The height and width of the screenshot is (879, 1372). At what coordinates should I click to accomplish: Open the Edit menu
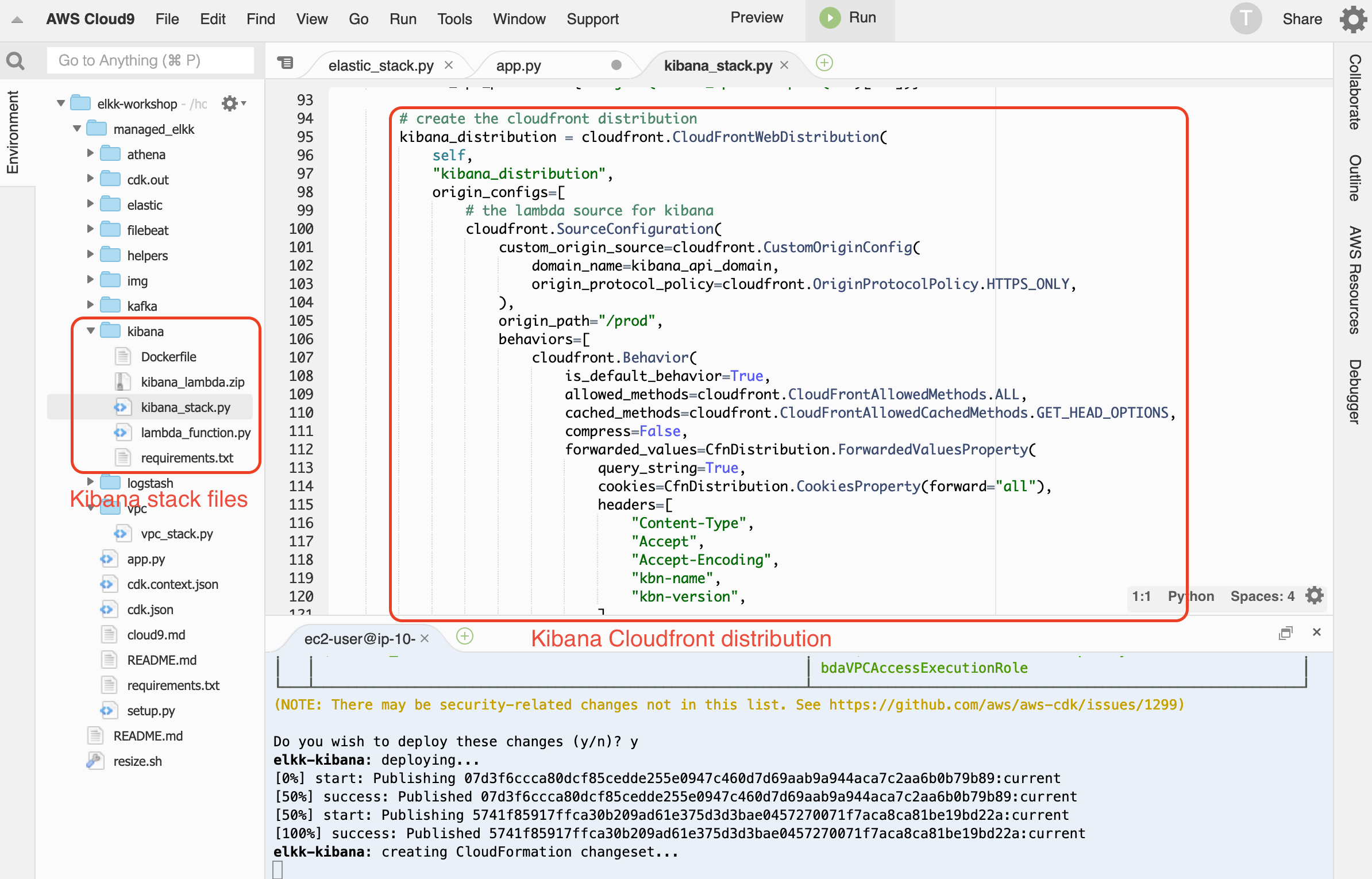click(213, 19)
